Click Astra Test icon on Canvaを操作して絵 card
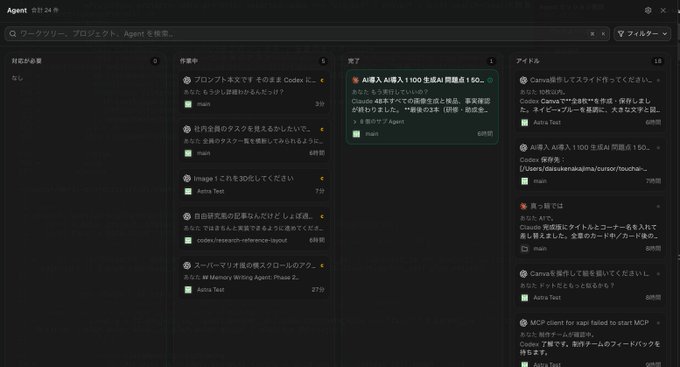This screenshot has width=680, height=367. coord(525,298)
